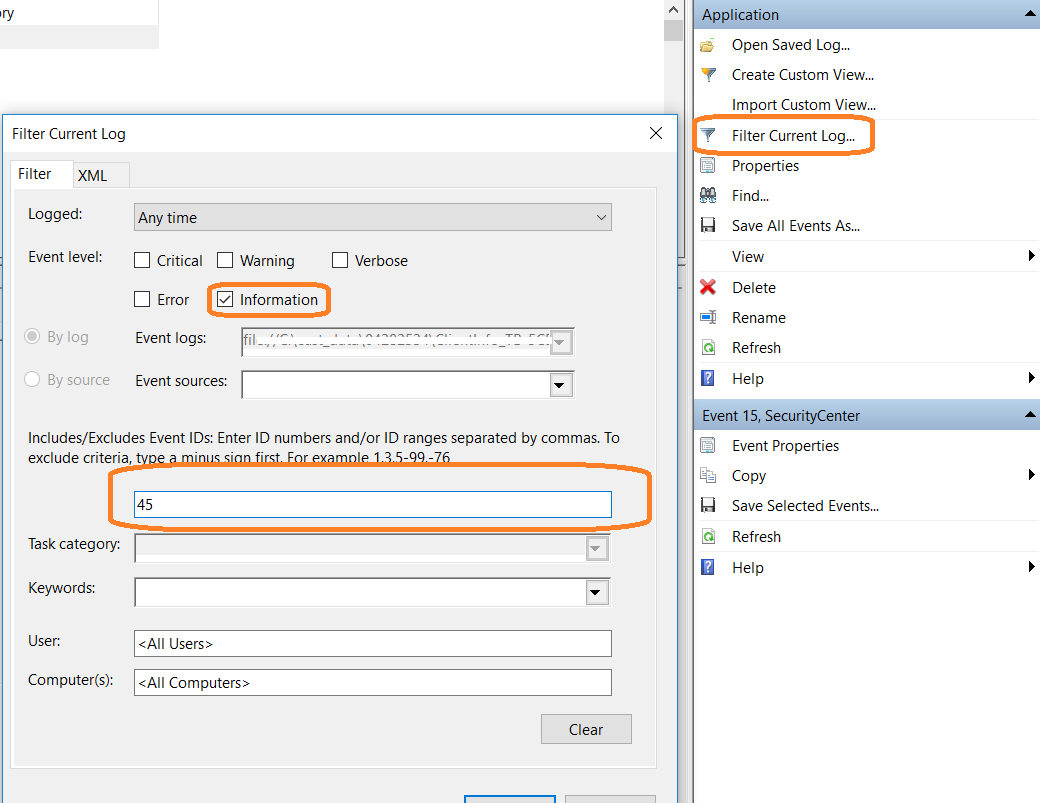Open Saved Log via its folder icon
This screenshot has width=1040, height=803.
706,44
